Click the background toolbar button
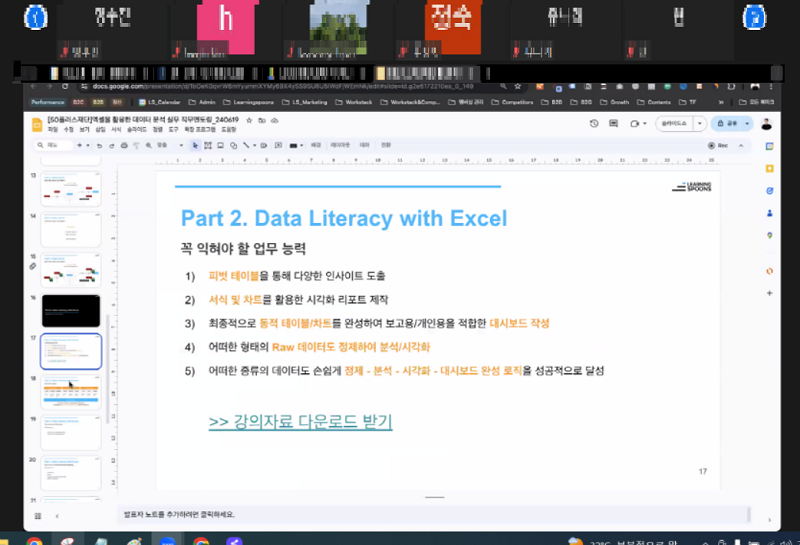800x545 pixels. tap(316, 145)
